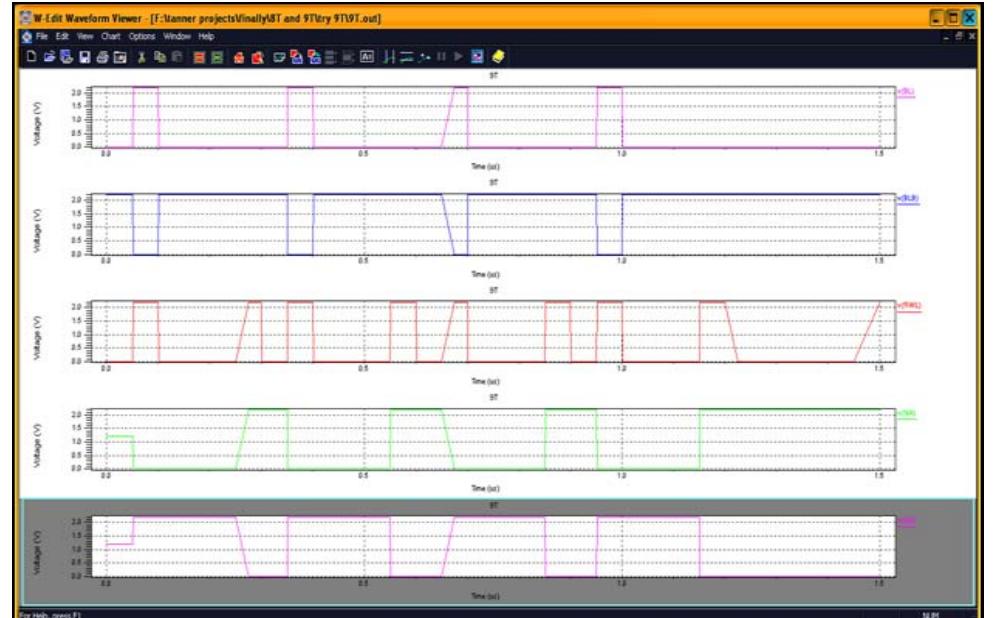Minimize the inner document window
The width and height of the screenshot is (1008, 618).
click(x=946, y=37)
